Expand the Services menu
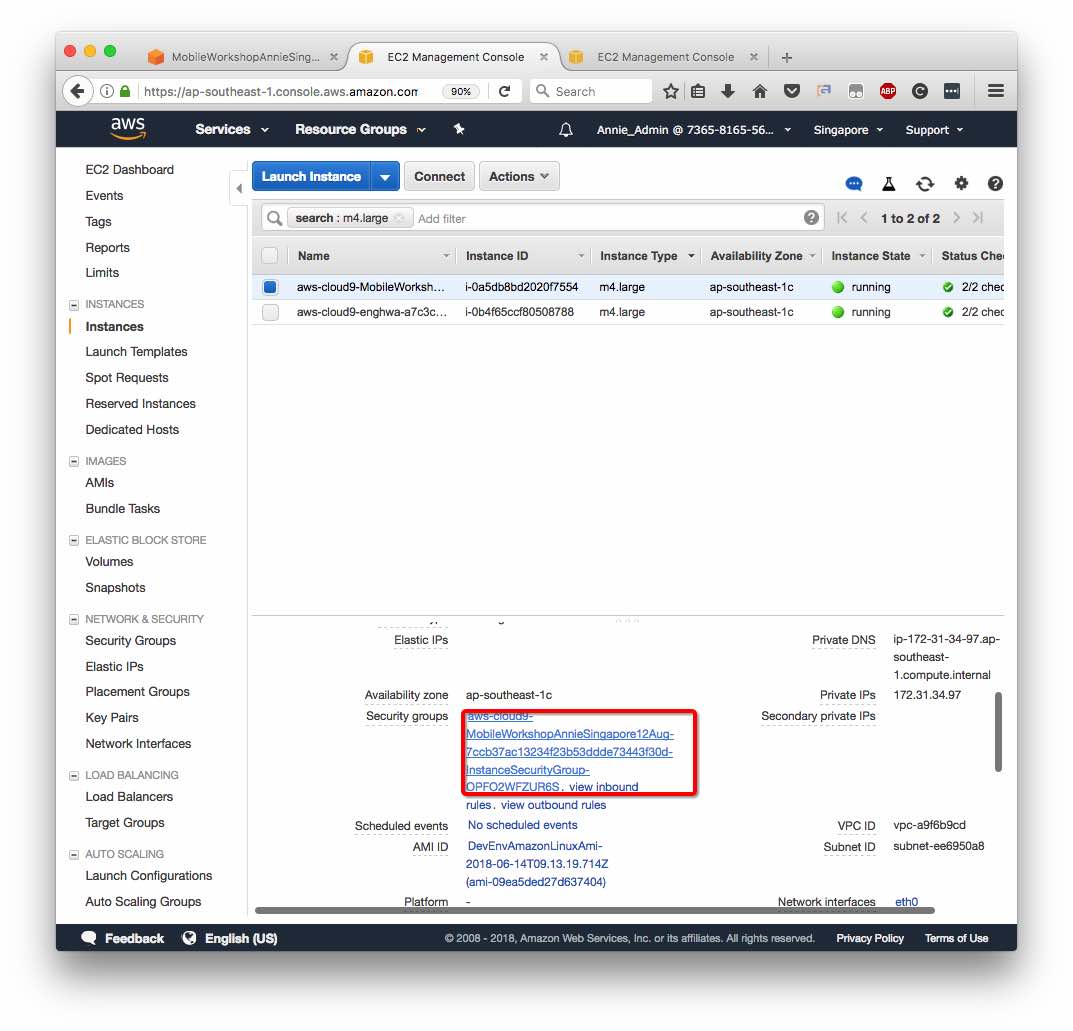Image resolution: width=1073 pixels, height=1031 pixels. [x=231, y=129]
